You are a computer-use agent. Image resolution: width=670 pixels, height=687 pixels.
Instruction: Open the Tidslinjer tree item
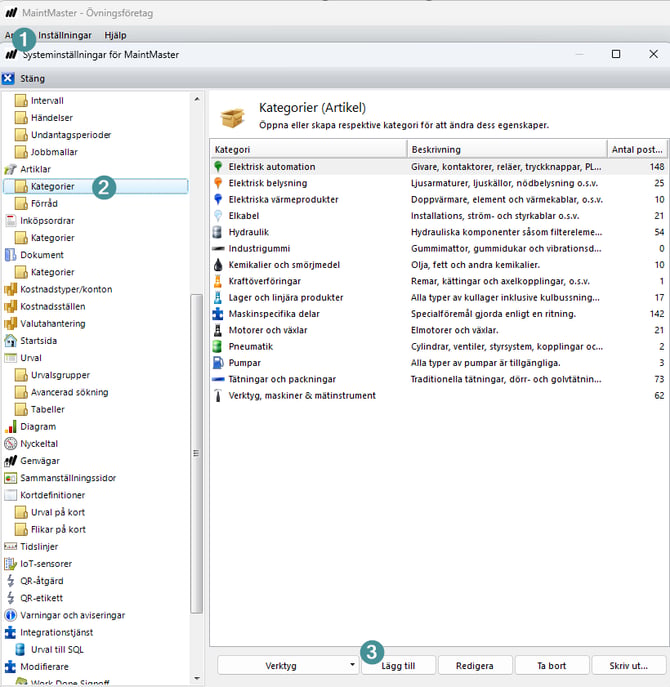(39, 546)
